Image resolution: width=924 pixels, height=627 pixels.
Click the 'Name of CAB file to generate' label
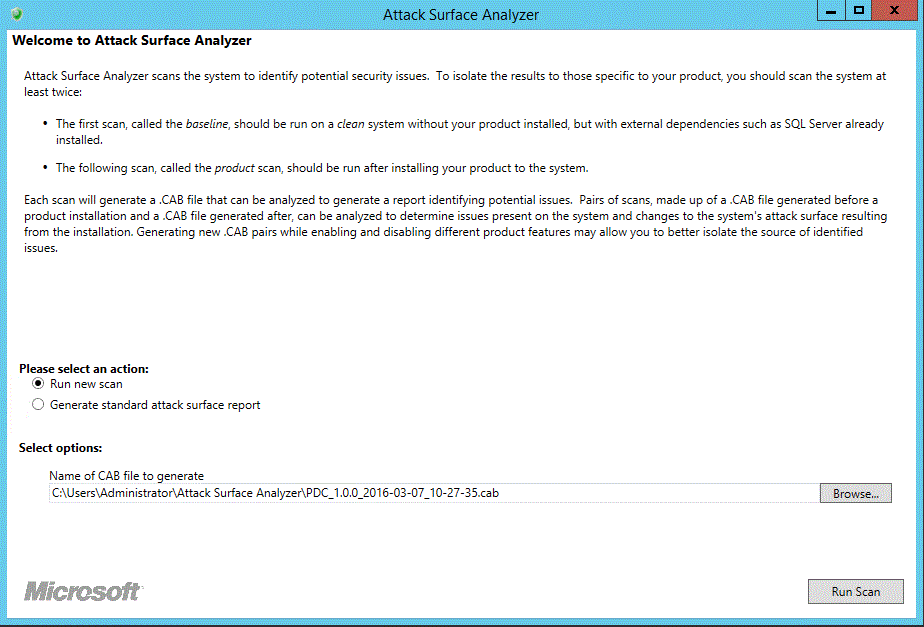point(127,476)
